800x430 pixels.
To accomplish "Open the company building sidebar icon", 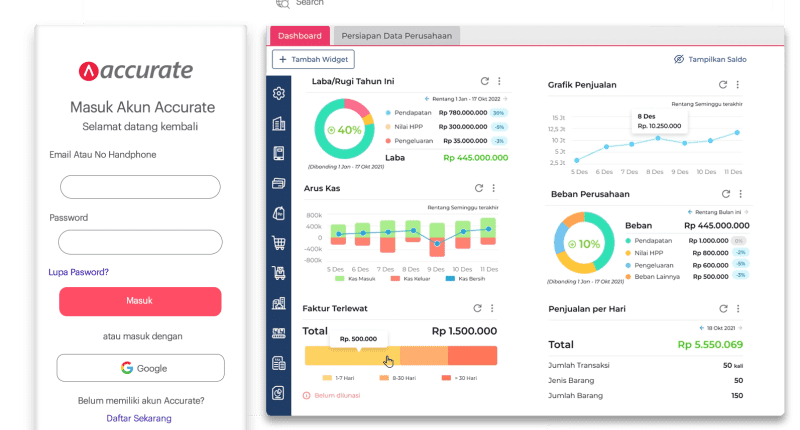I will pyautogui.click(x=279, y=124).
